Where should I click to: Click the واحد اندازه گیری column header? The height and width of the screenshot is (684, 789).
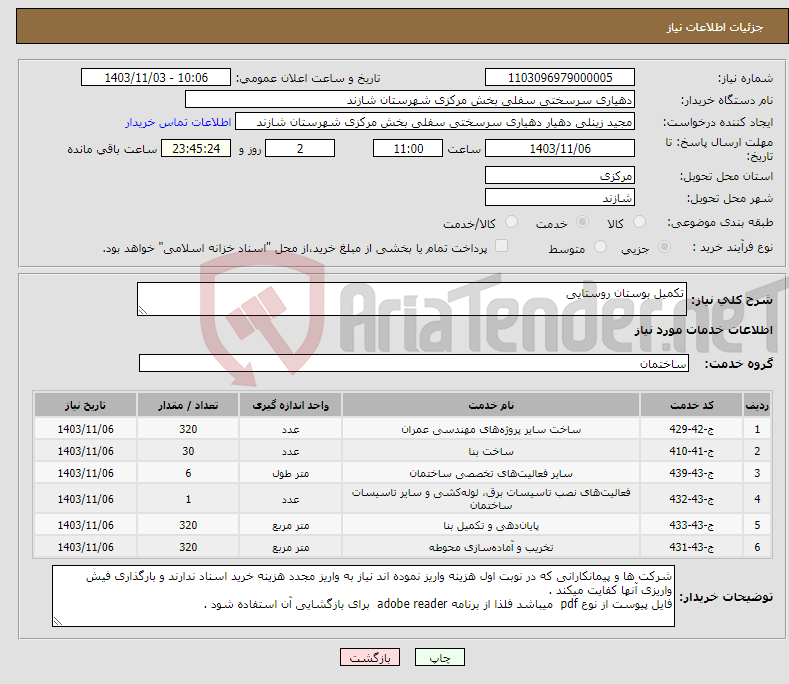tap(290, 405)
